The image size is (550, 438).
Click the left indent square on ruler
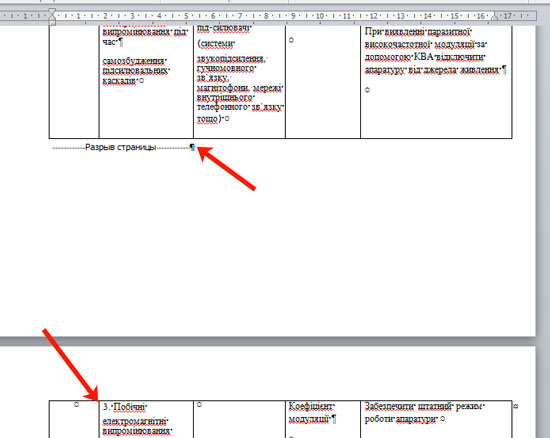tap(52, 23)
